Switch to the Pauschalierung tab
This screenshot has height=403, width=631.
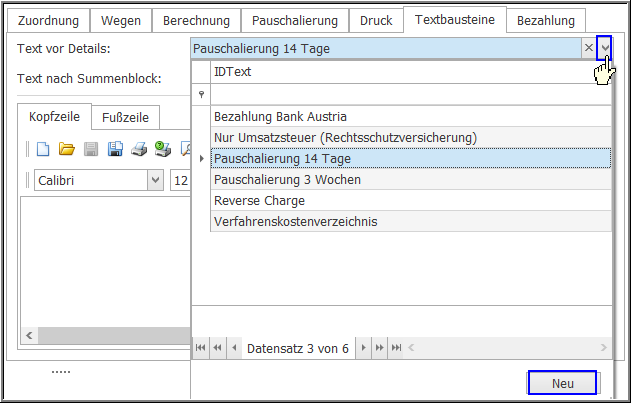pos(294,19)
